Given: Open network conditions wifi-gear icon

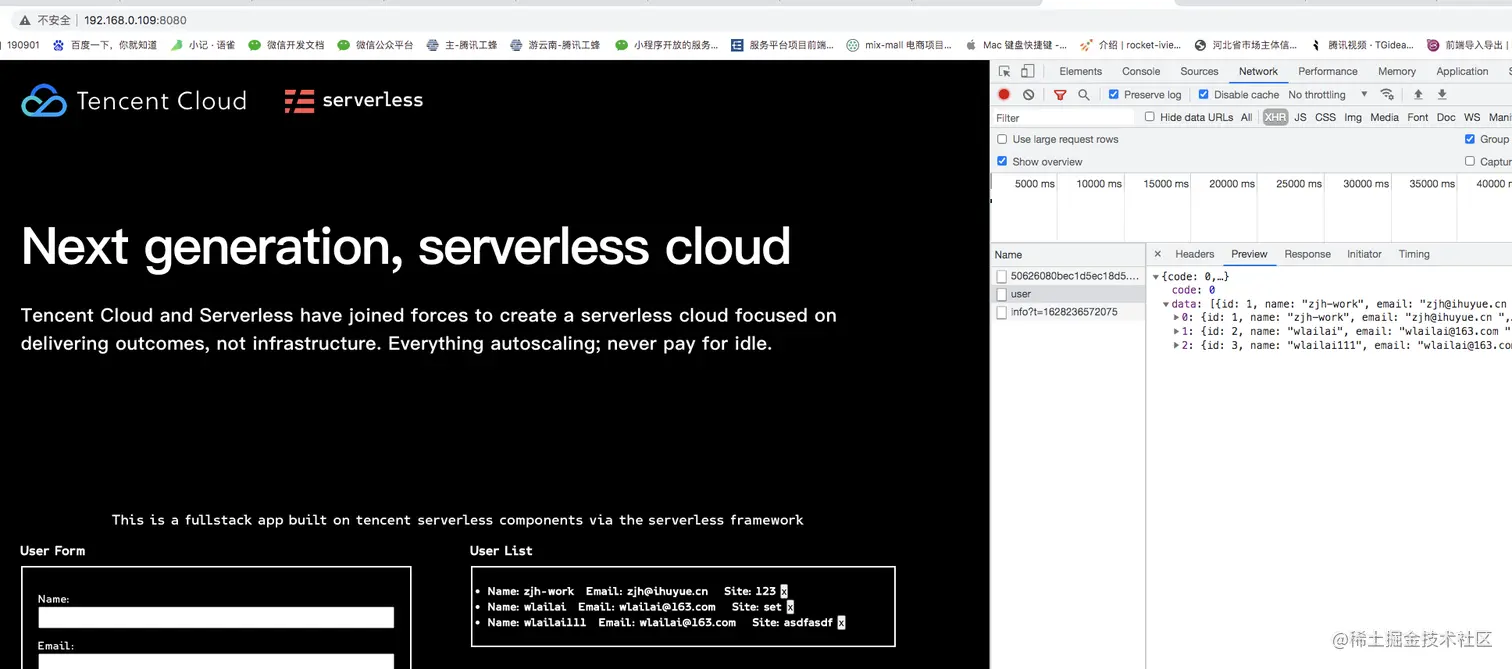Looking at the screenshot, I should pos(1387,95).
